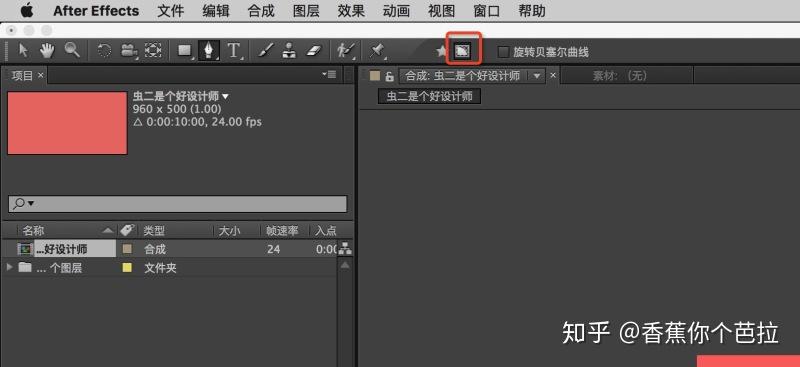Sort by the 帧速率 column header
800x367 pixels.
pos(282,231)
